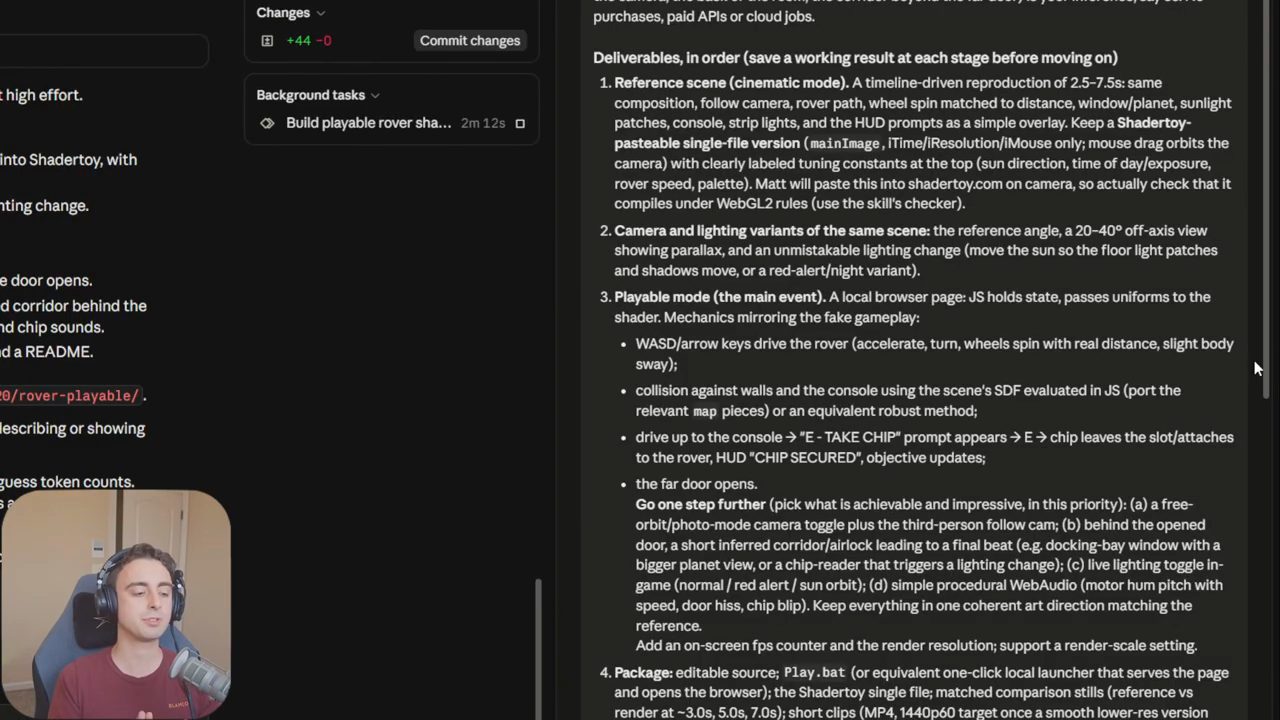Click the '-0' removed lines count

pyautogui.click(x=324, y=41)
